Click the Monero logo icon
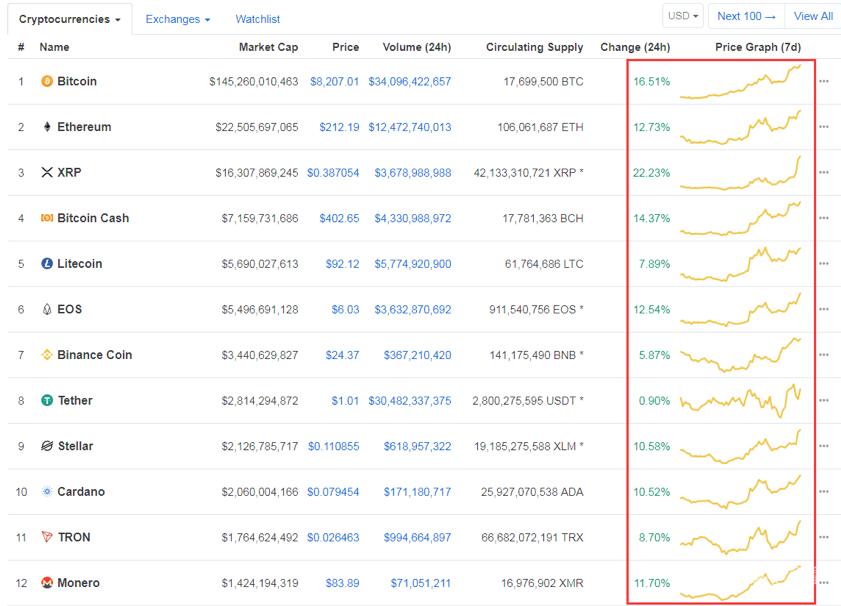Screen dimensions: 841x606 [47, 582]
